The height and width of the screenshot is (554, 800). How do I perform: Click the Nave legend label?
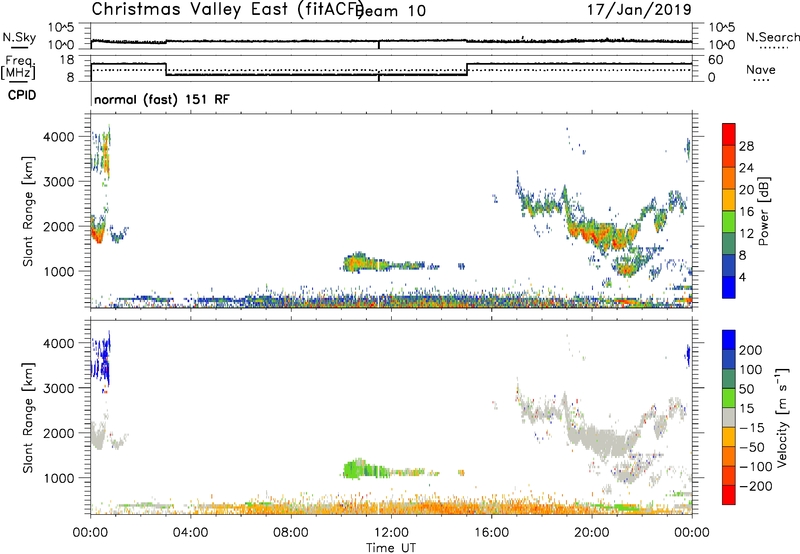coord(761,69)
